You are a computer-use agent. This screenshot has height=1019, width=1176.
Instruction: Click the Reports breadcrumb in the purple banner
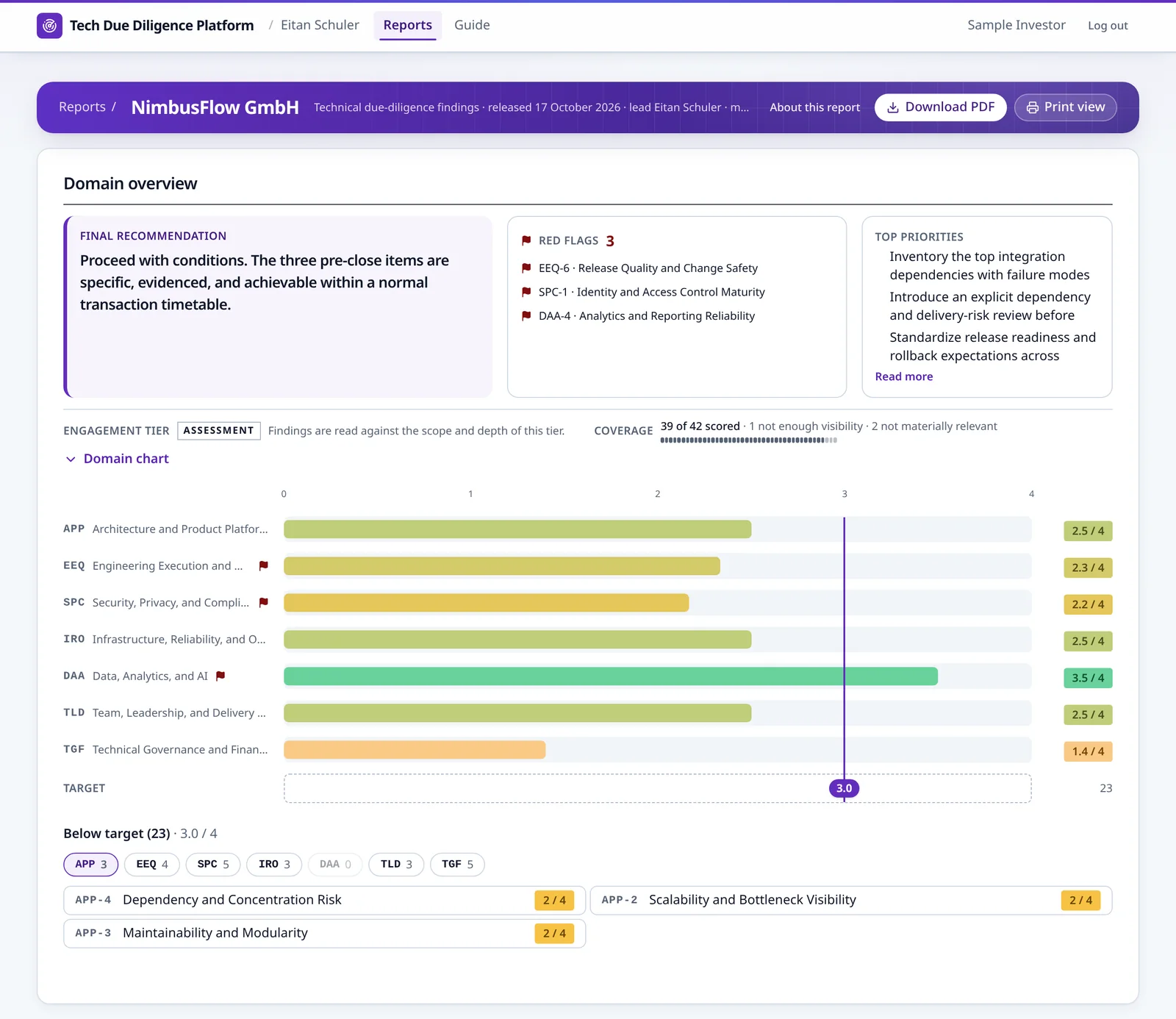82,107
